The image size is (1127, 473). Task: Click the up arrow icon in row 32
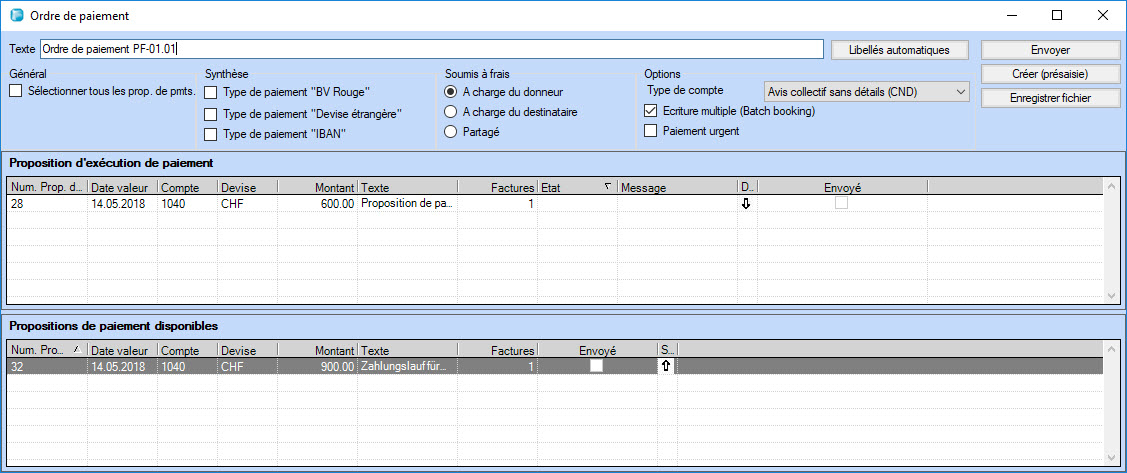point(666,367)
